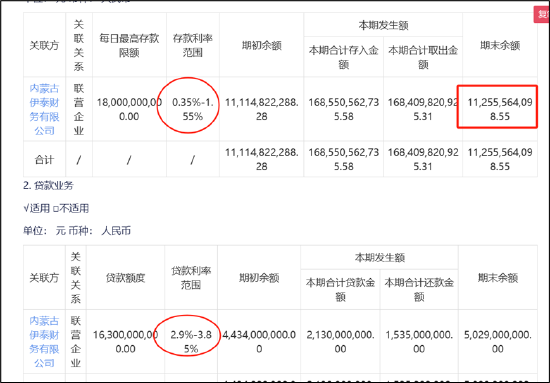
Task: Click 168,409,820,925.31 in the 合计 row
Action: 423,159
